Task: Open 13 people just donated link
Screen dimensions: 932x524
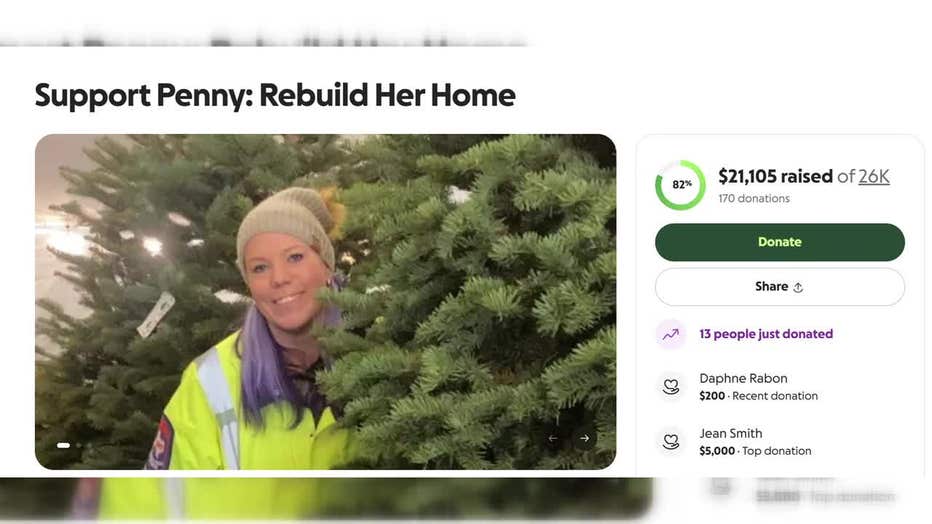Action: pos(766,334)
